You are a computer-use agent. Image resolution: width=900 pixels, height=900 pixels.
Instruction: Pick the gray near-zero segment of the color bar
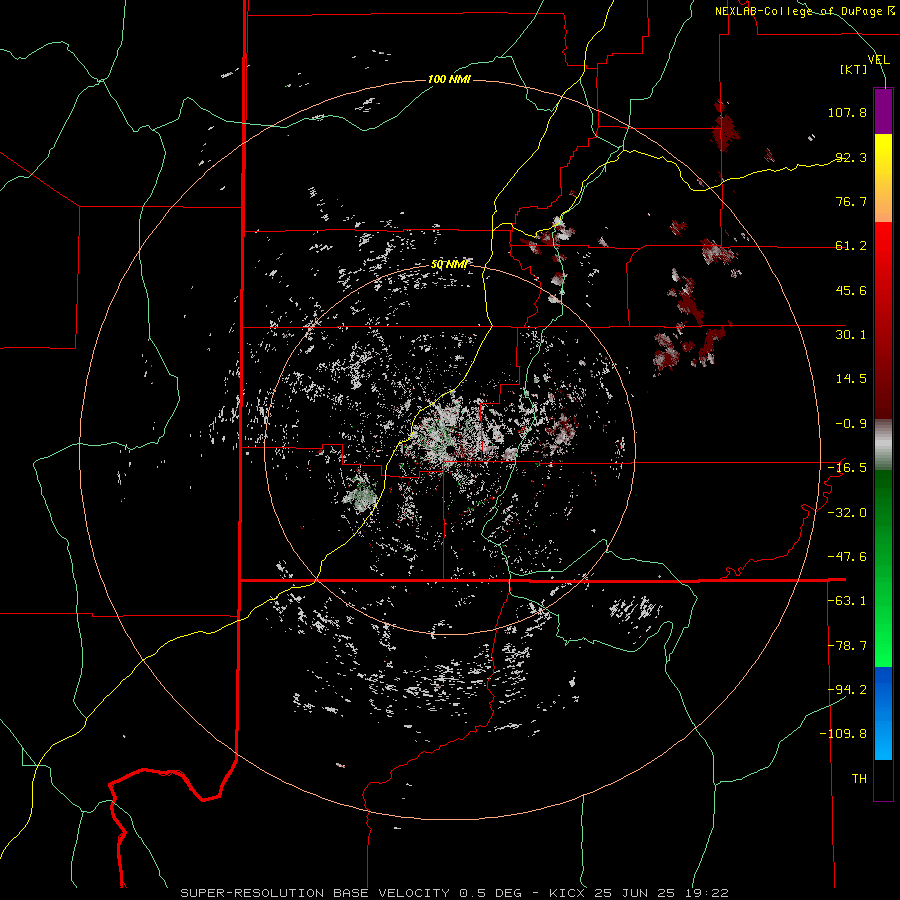coord(883,445)
